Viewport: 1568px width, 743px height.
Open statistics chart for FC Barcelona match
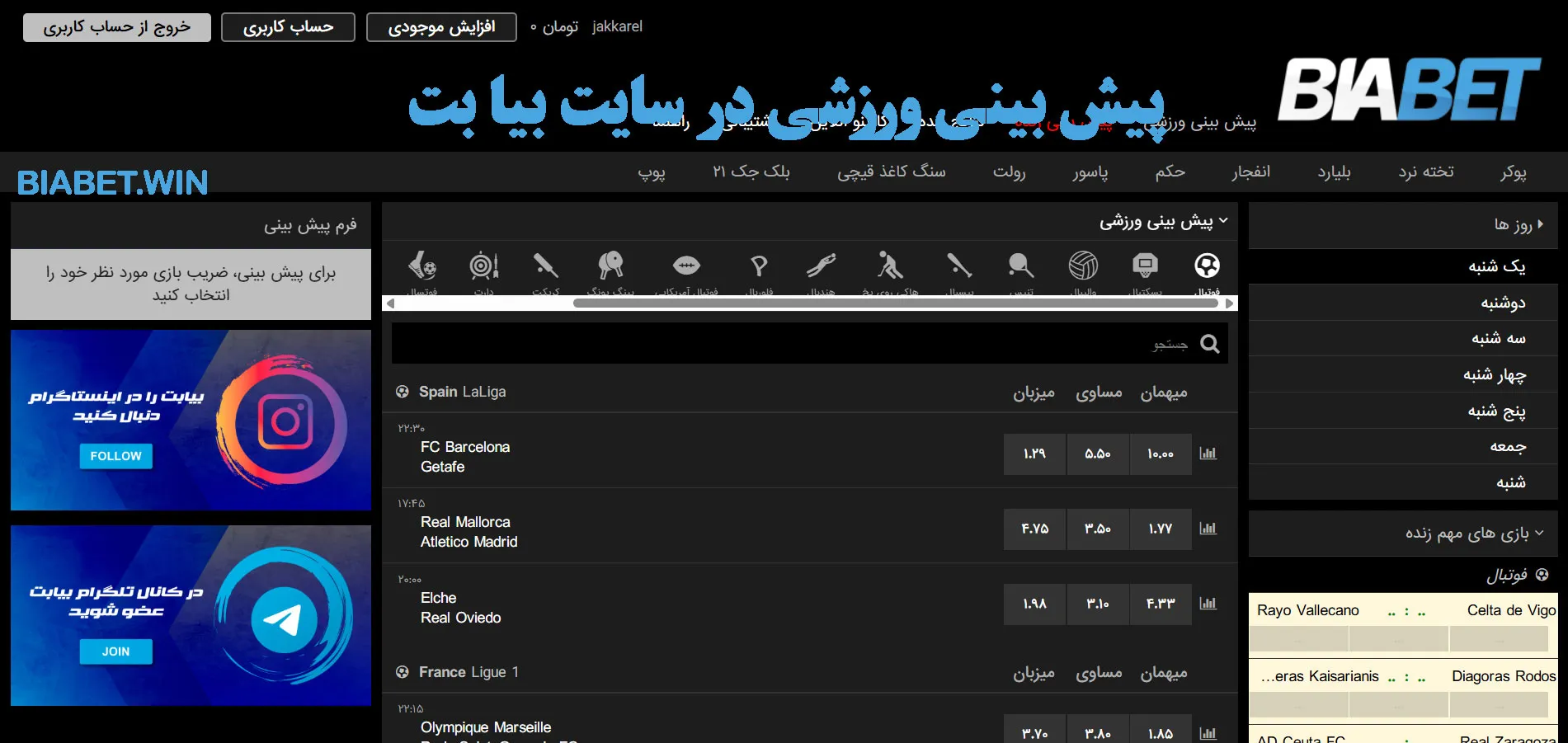point(1208,454)
